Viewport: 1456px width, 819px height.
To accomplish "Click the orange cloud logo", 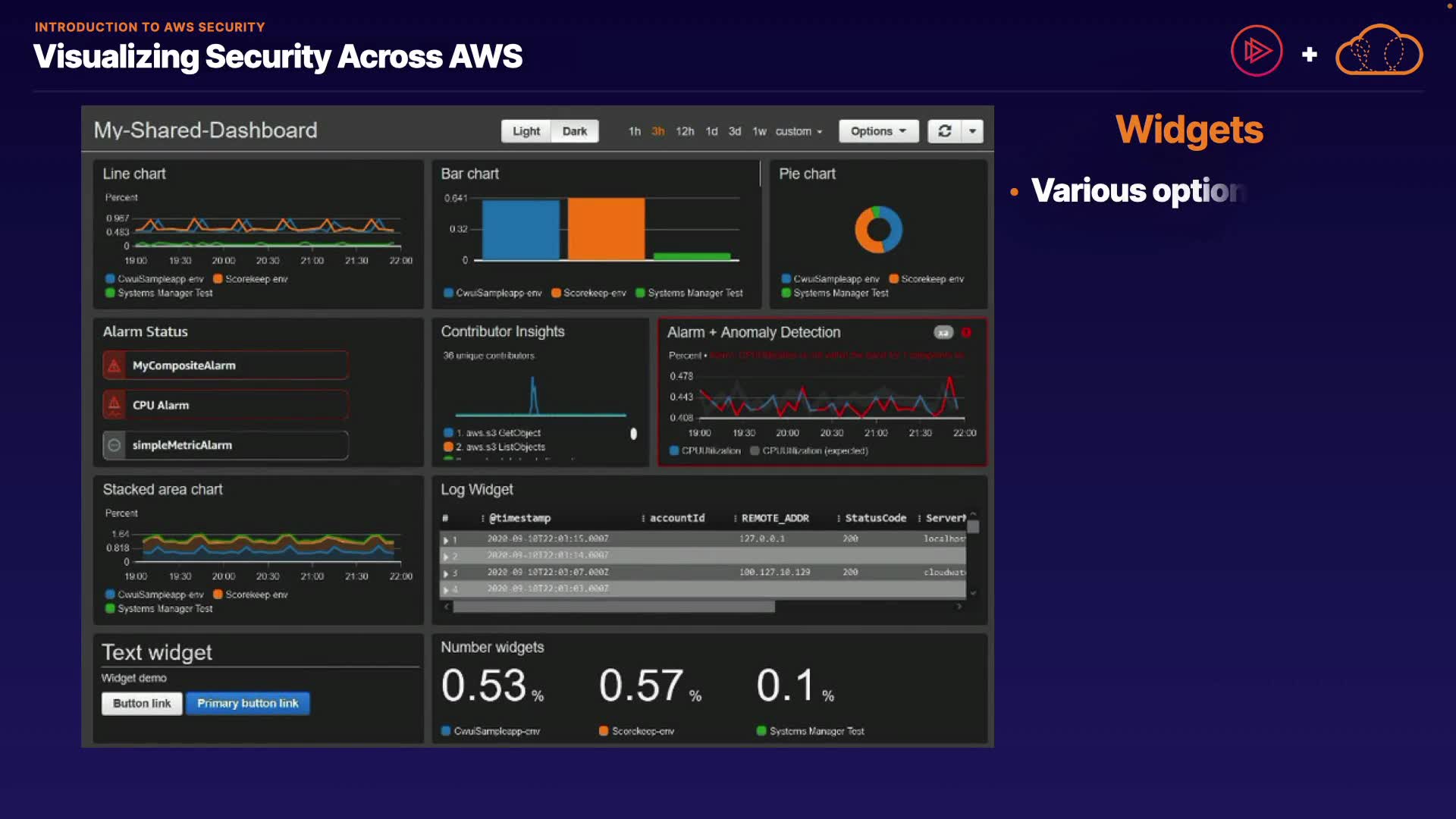I will 1379,52.
